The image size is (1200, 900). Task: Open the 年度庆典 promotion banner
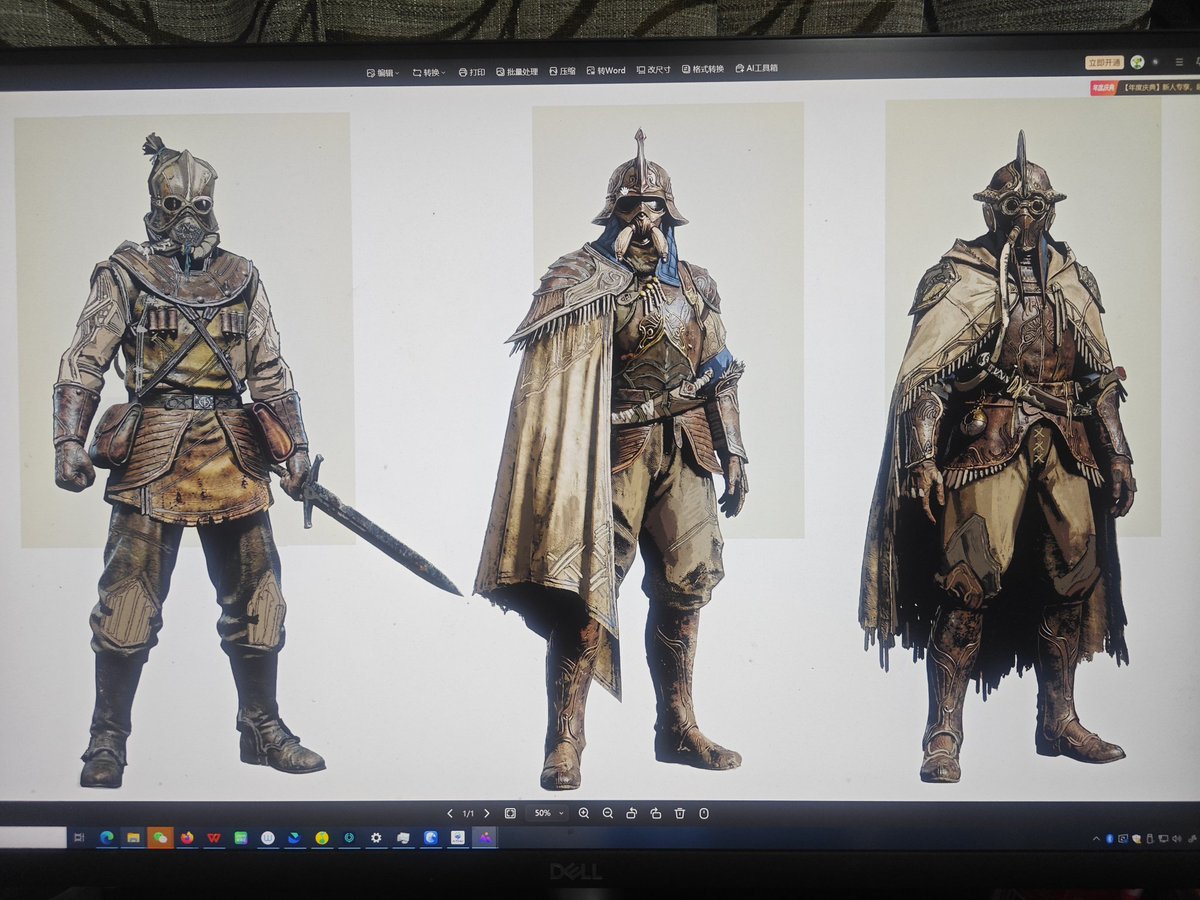(x=1145, y=88)
